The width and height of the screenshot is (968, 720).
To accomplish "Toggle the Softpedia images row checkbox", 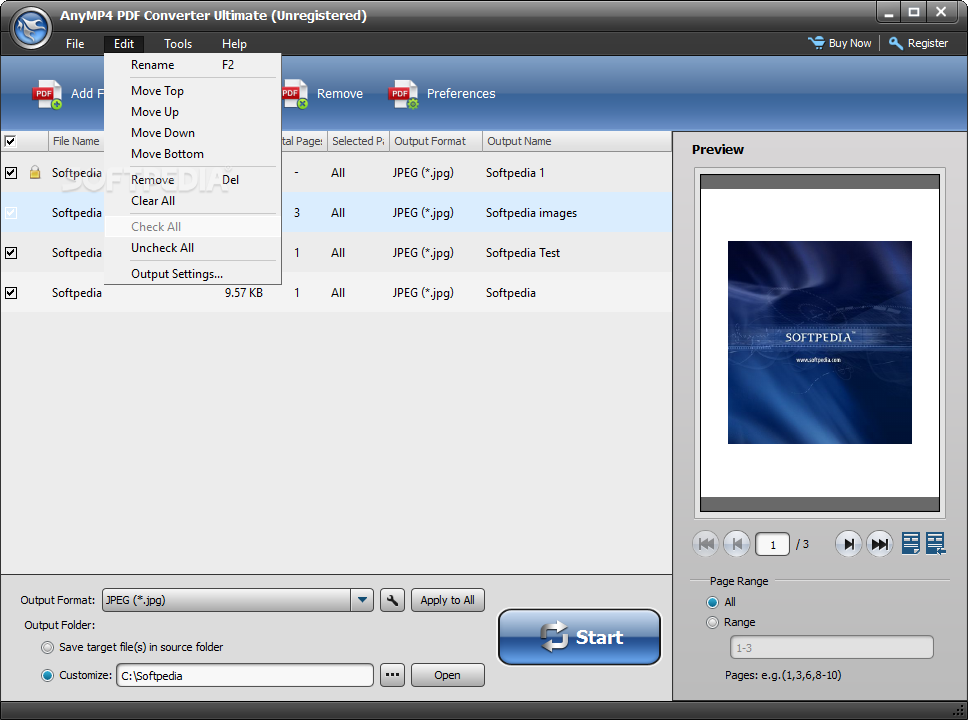I will 11,212.
